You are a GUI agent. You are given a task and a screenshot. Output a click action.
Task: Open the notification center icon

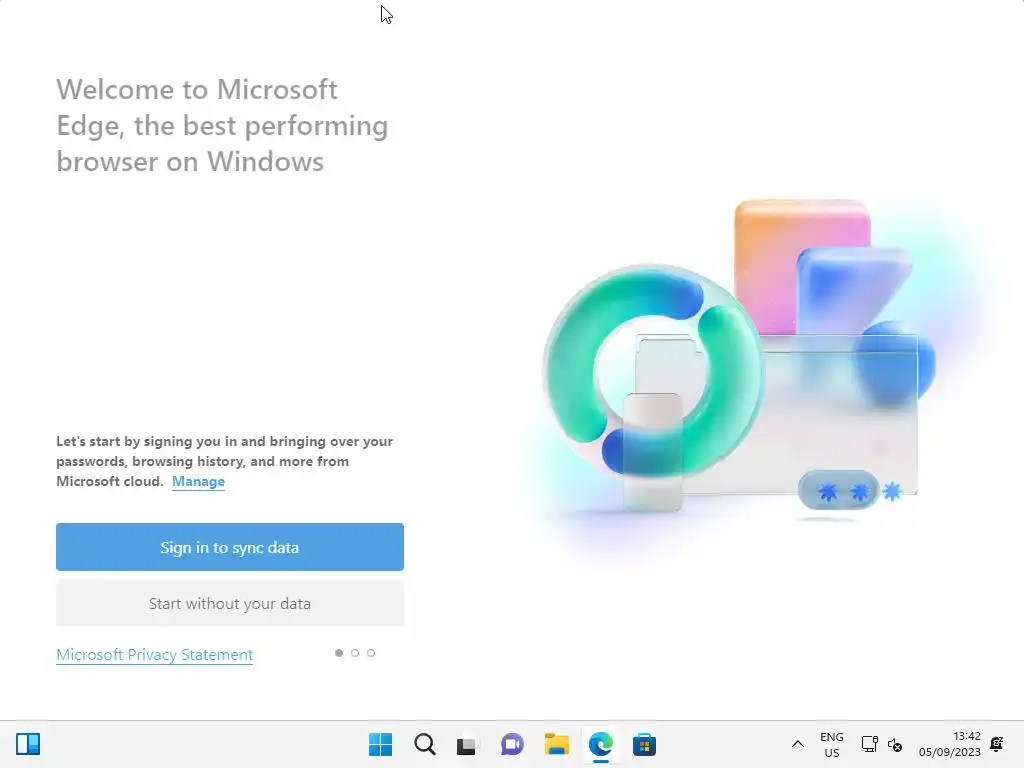point(997,744)
